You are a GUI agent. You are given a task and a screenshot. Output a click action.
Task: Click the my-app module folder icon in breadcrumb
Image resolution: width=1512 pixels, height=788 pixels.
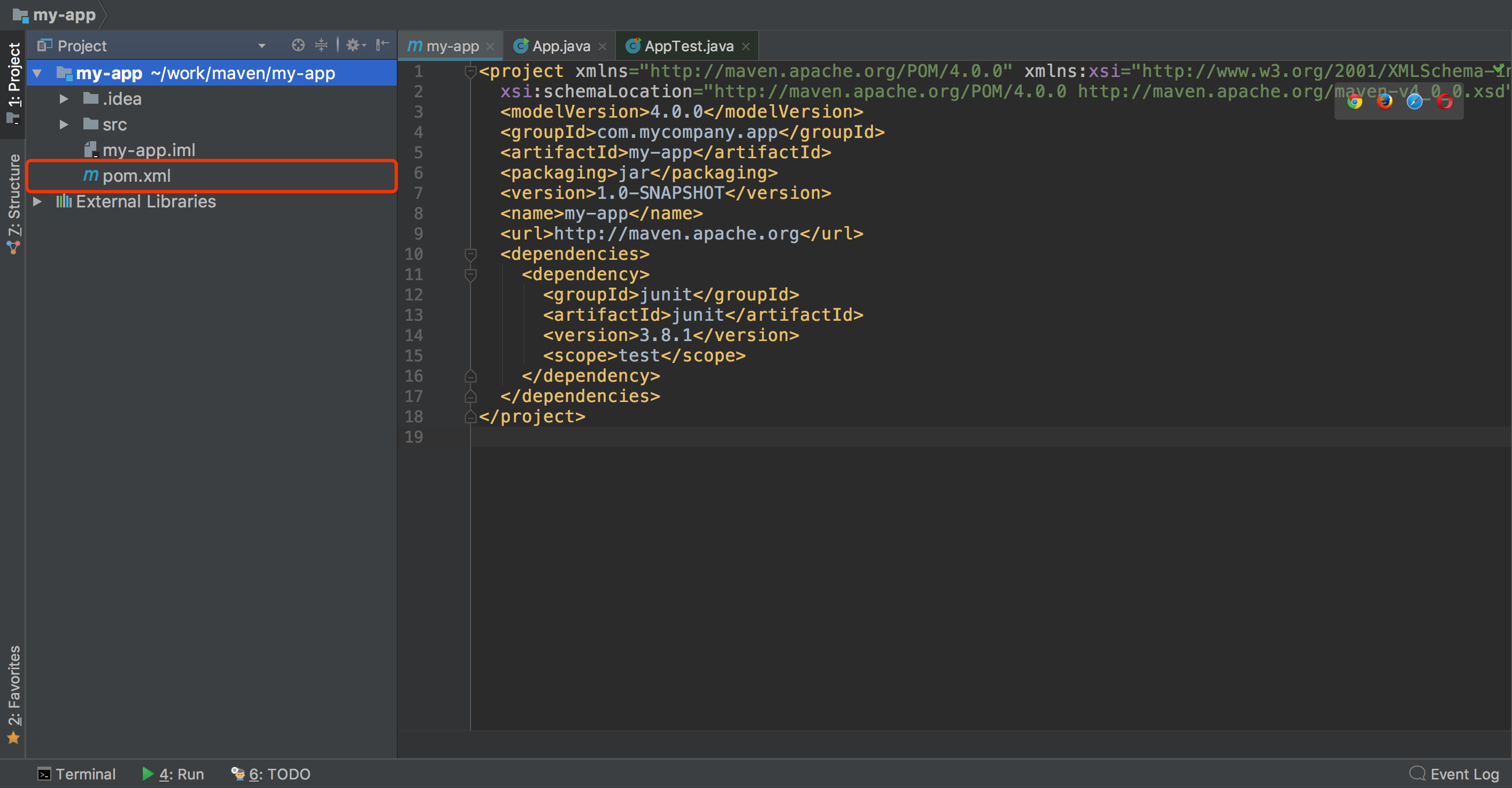tap(20, 16)
